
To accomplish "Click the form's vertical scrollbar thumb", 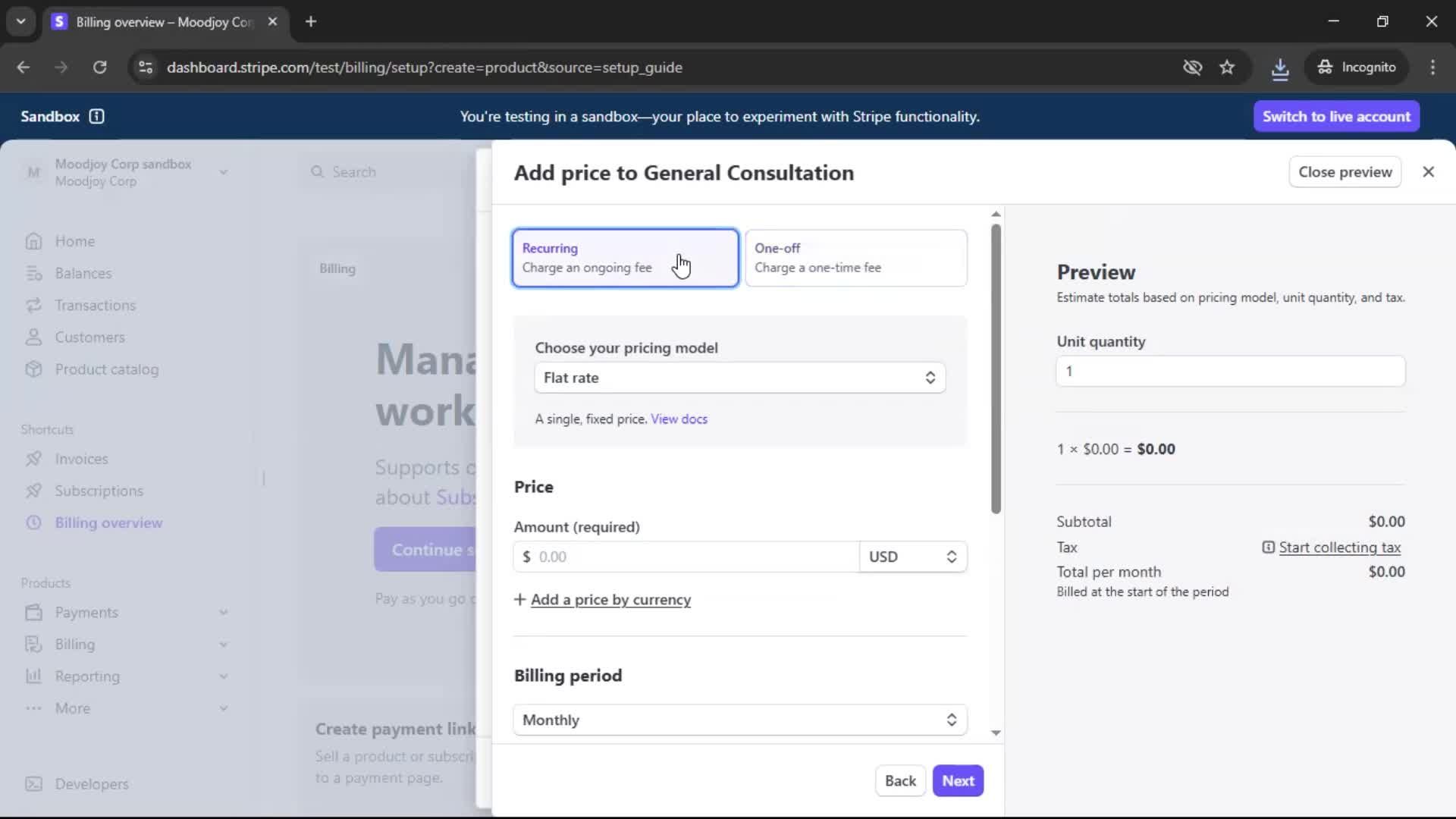I will point(996,368).
